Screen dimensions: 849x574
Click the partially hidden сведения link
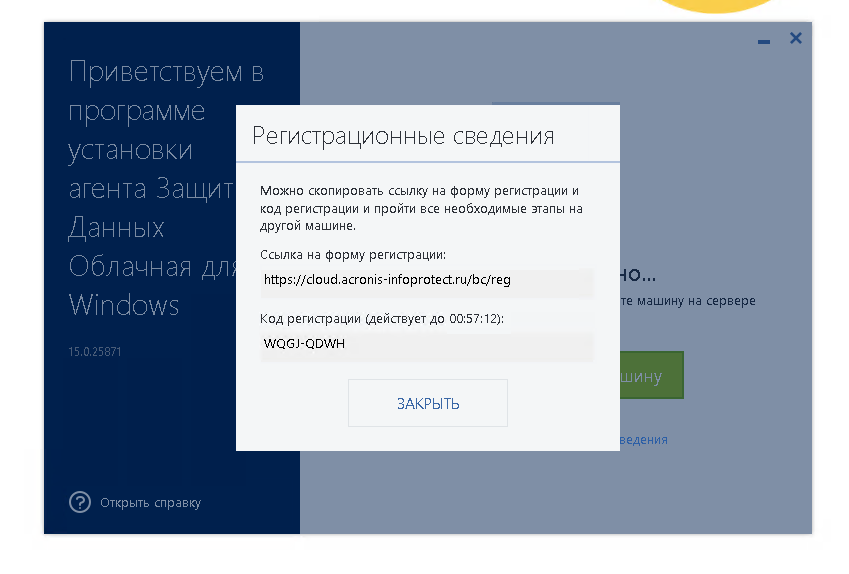644,440
